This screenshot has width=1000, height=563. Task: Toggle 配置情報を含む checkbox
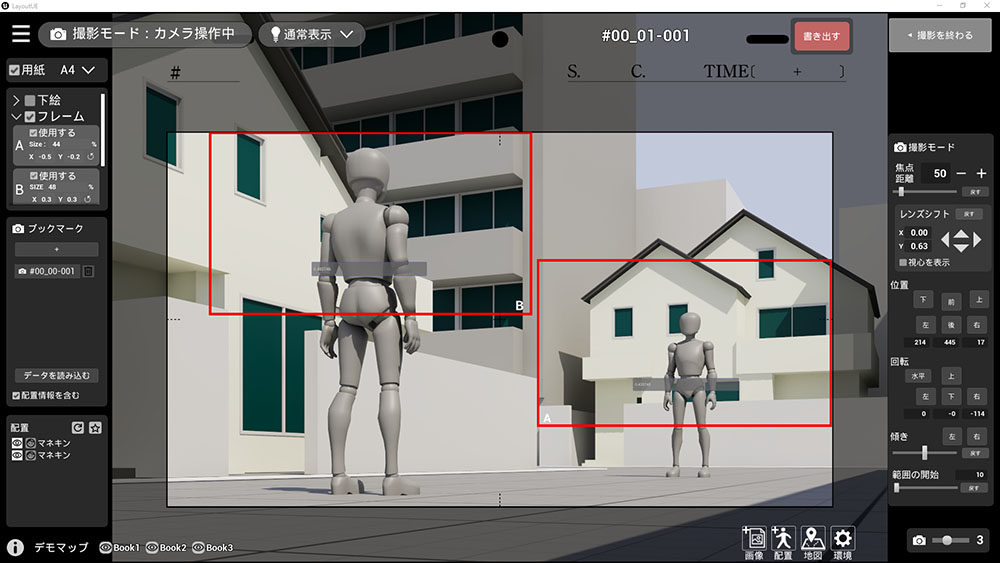click(15, 395)
